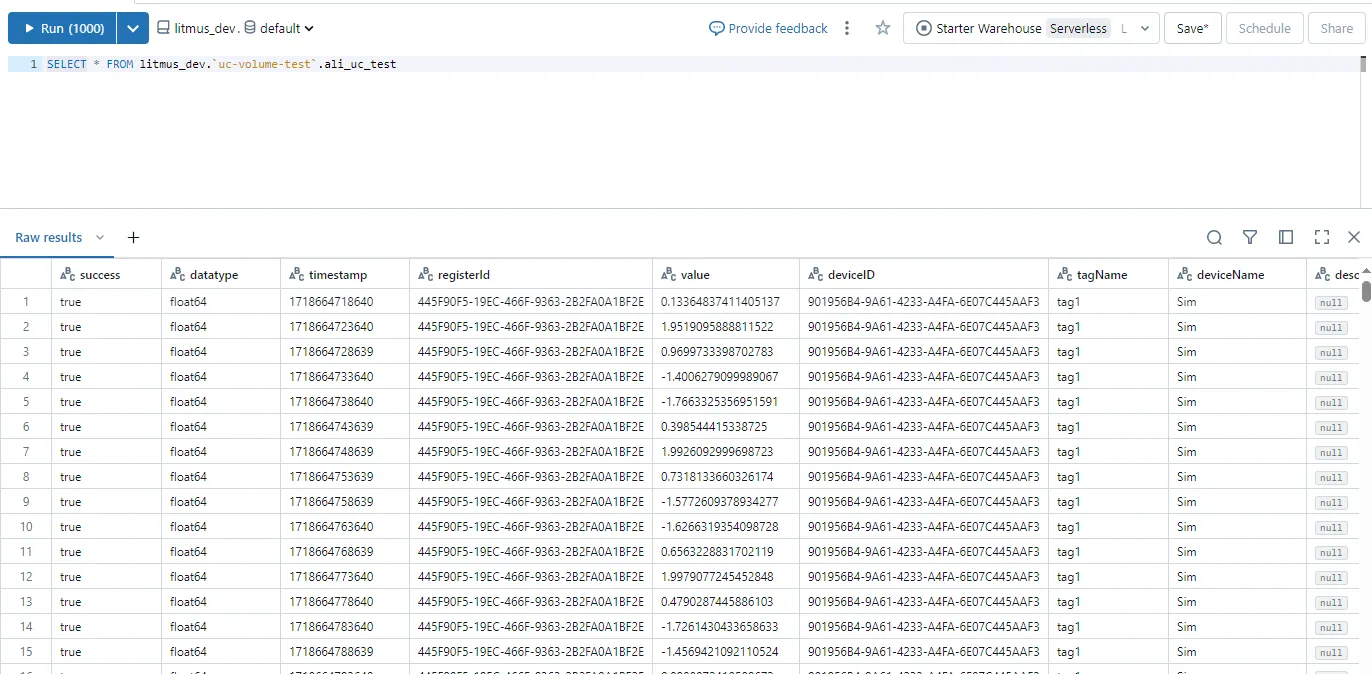Click the string type icon beside timestamp header
The width and height of the screenshot is (1372, 674).
click(x=297, y=275)
